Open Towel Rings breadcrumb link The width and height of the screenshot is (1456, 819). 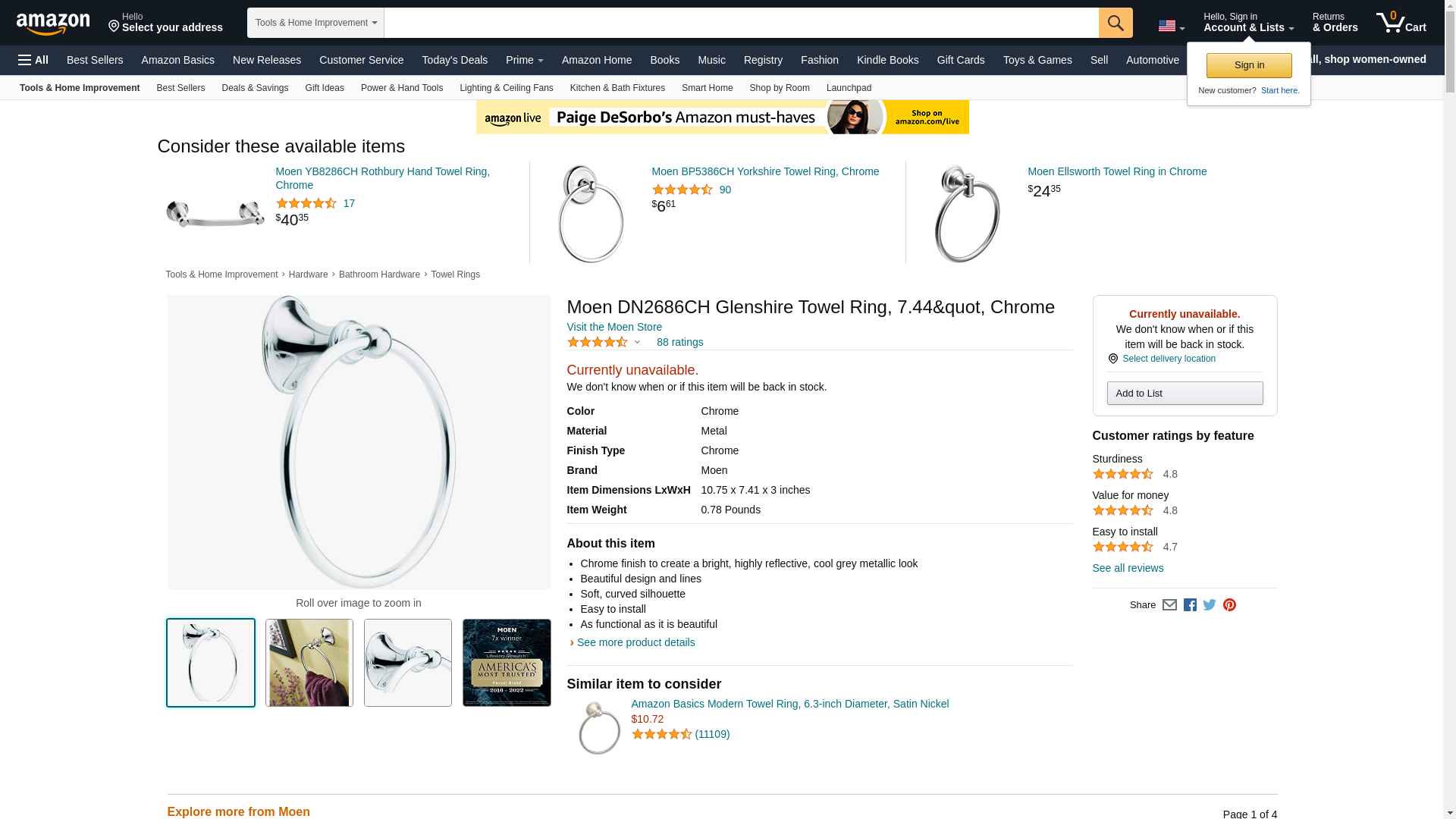click(x=455, y=275)
